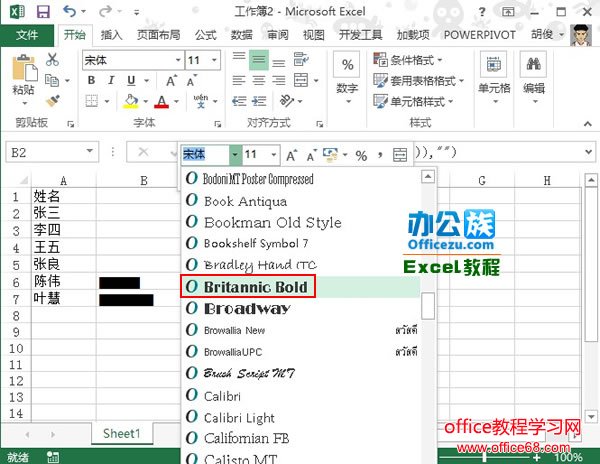Click the Save icon in quick access toolbar

coord(43,12)
